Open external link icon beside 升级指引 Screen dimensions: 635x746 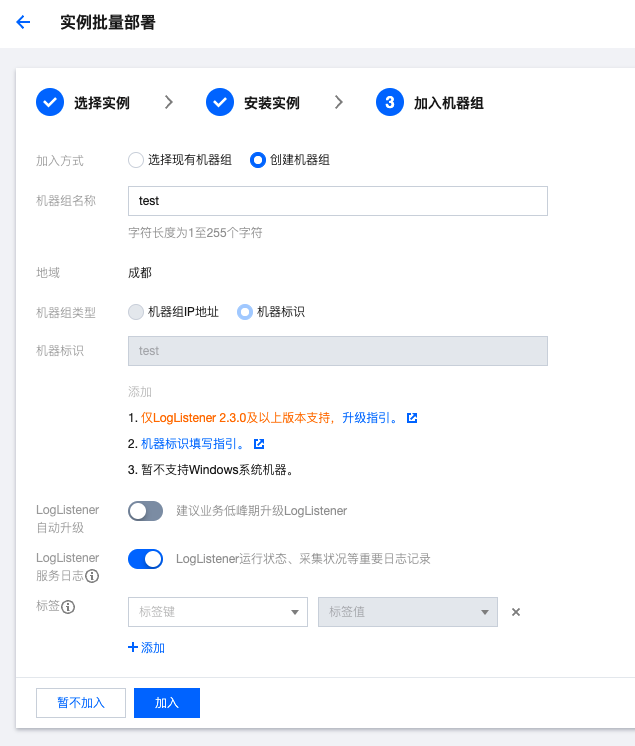412,417
